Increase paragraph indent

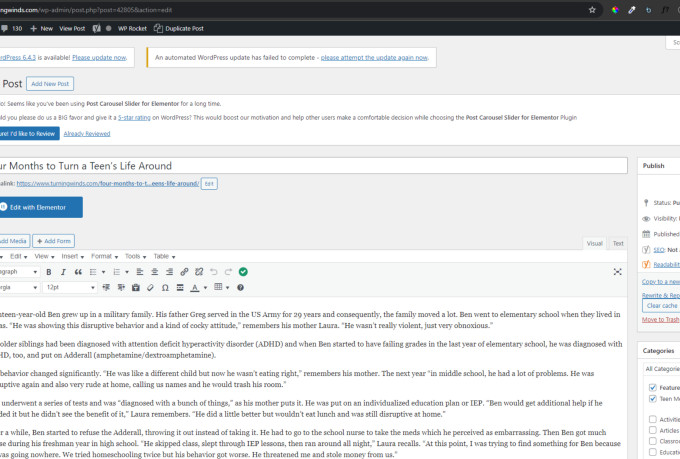pyautogui.click(x=121, y=288)
